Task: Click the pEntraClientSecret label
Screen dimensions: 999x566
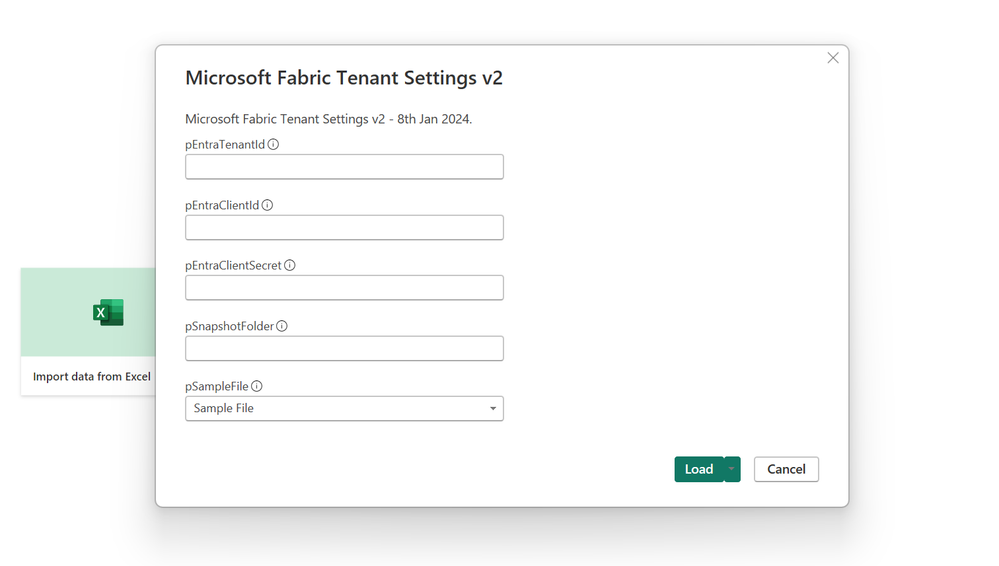Action: (233, 265)
